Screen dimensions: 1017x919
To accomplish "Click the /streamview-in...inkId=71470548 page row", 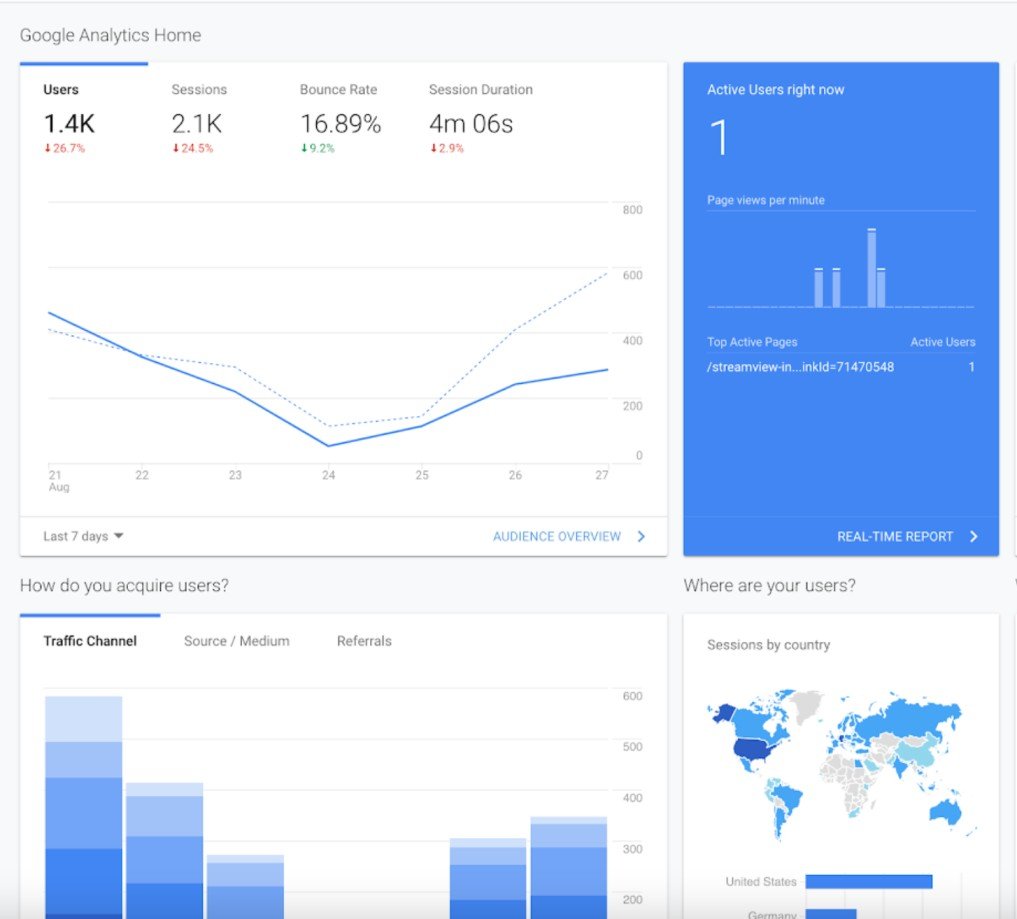I will point(841,367).
